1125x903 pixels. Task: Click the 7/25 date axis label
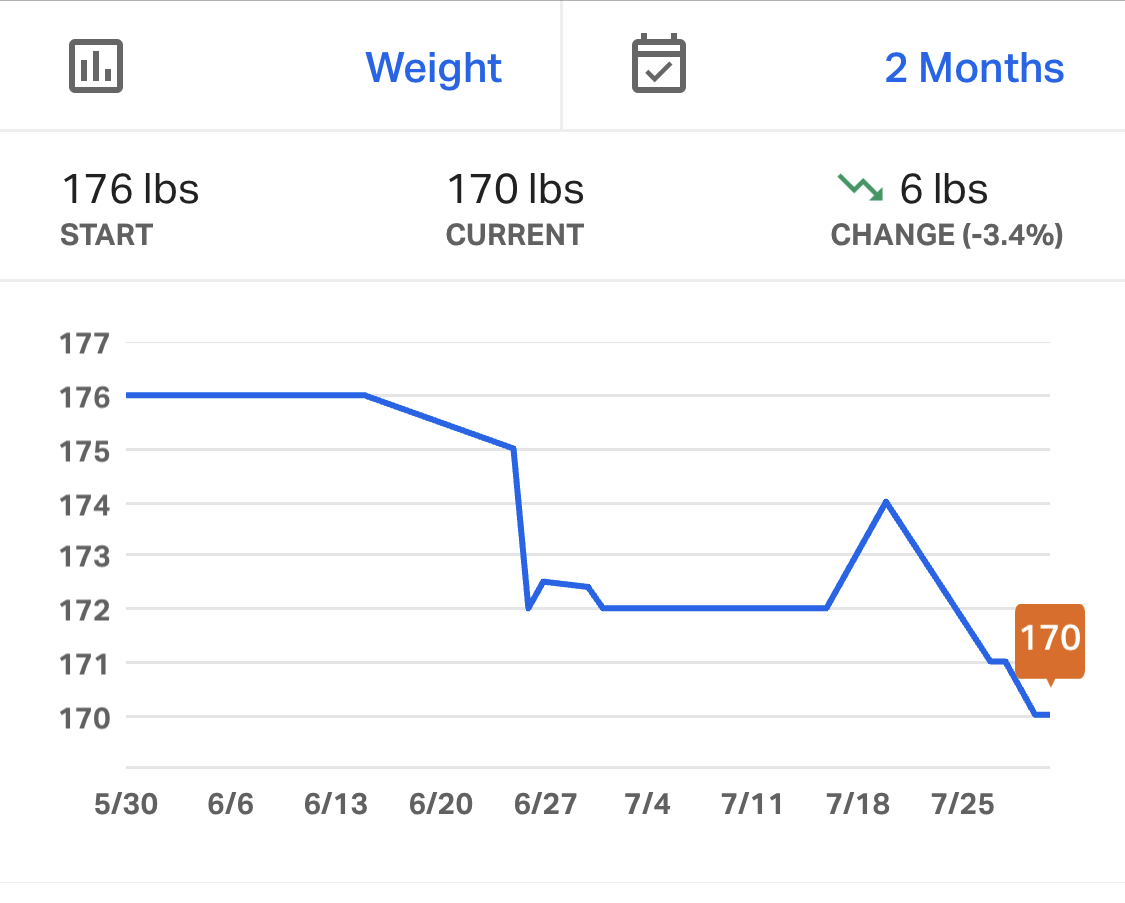click(x=963, y=804)
